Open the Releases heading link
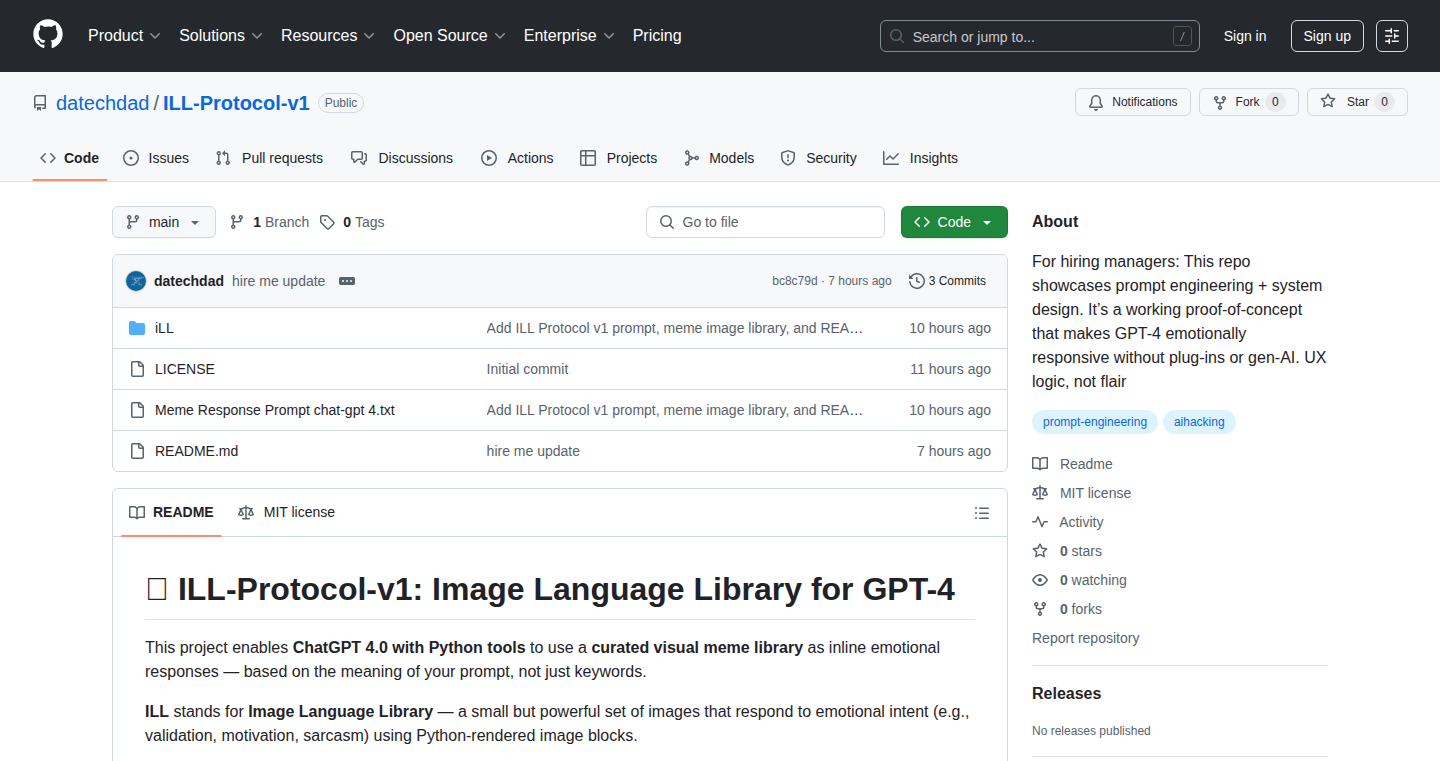Image resolution: width=1440 pixels, height=761 pixels. [1066, 693]
